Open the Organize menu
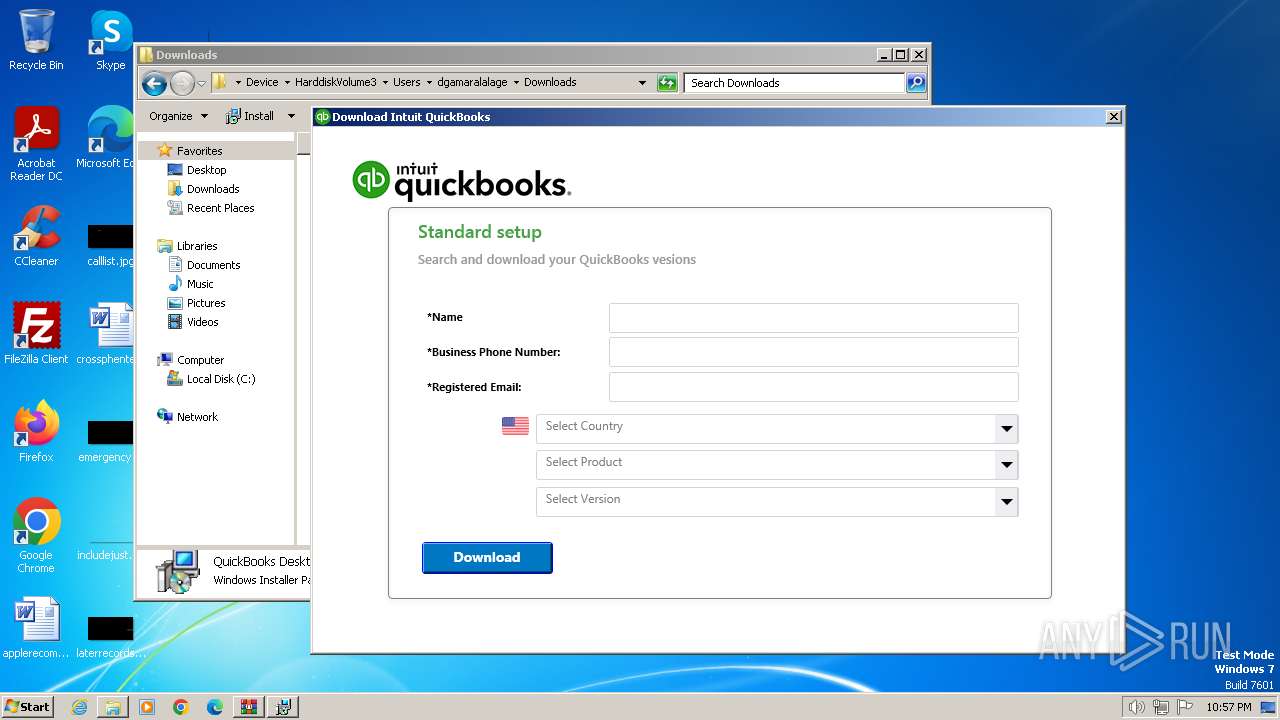This screenshot has width=1280, height=720. click(178, 116)
